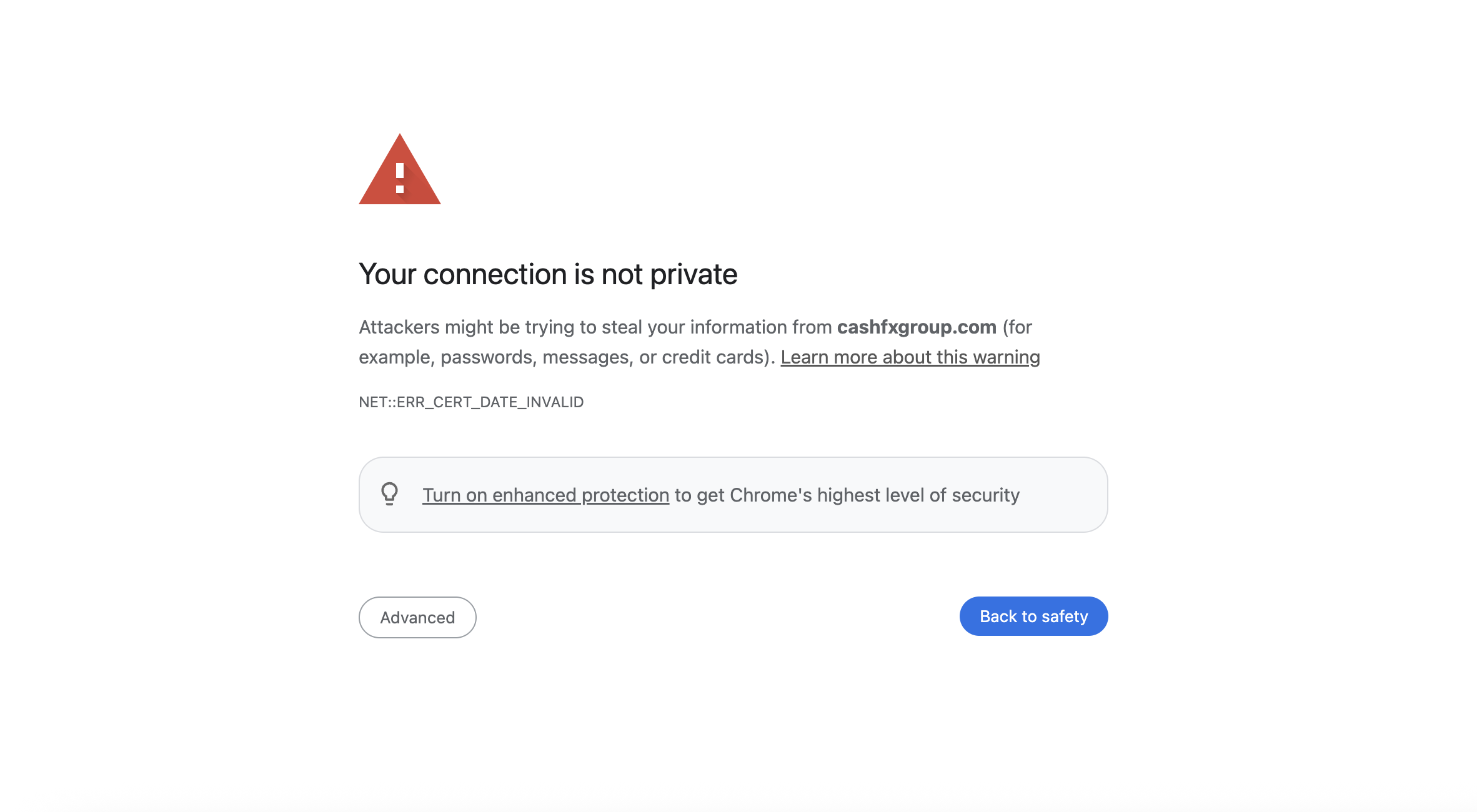Screen dimensions: 1477x812
Task: Click the word "private" in the heading
Action: pos(694,275)
